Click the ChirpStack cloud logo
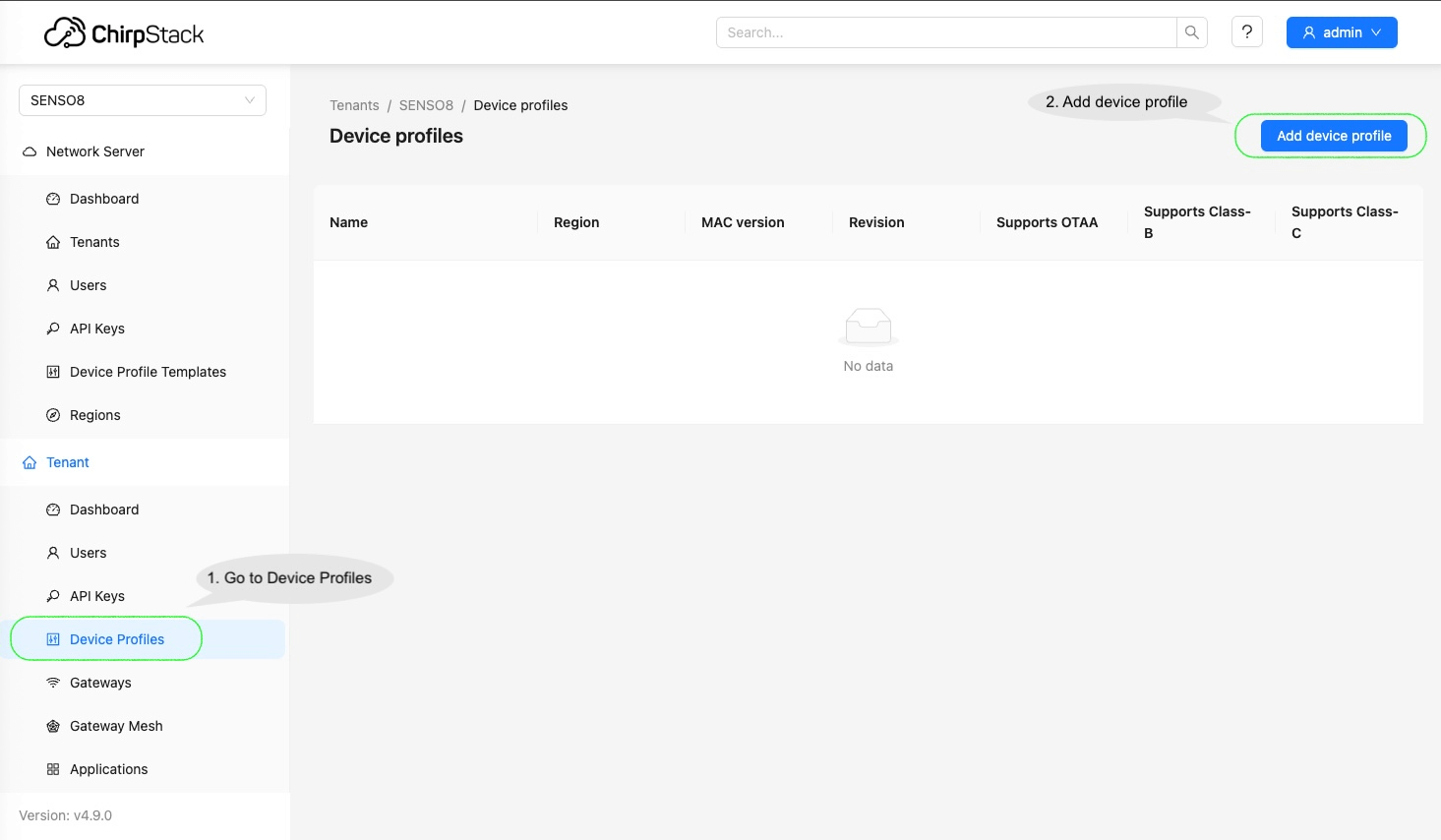The height and width of the screenshot is (840, 1441). (x=65, y=33)
